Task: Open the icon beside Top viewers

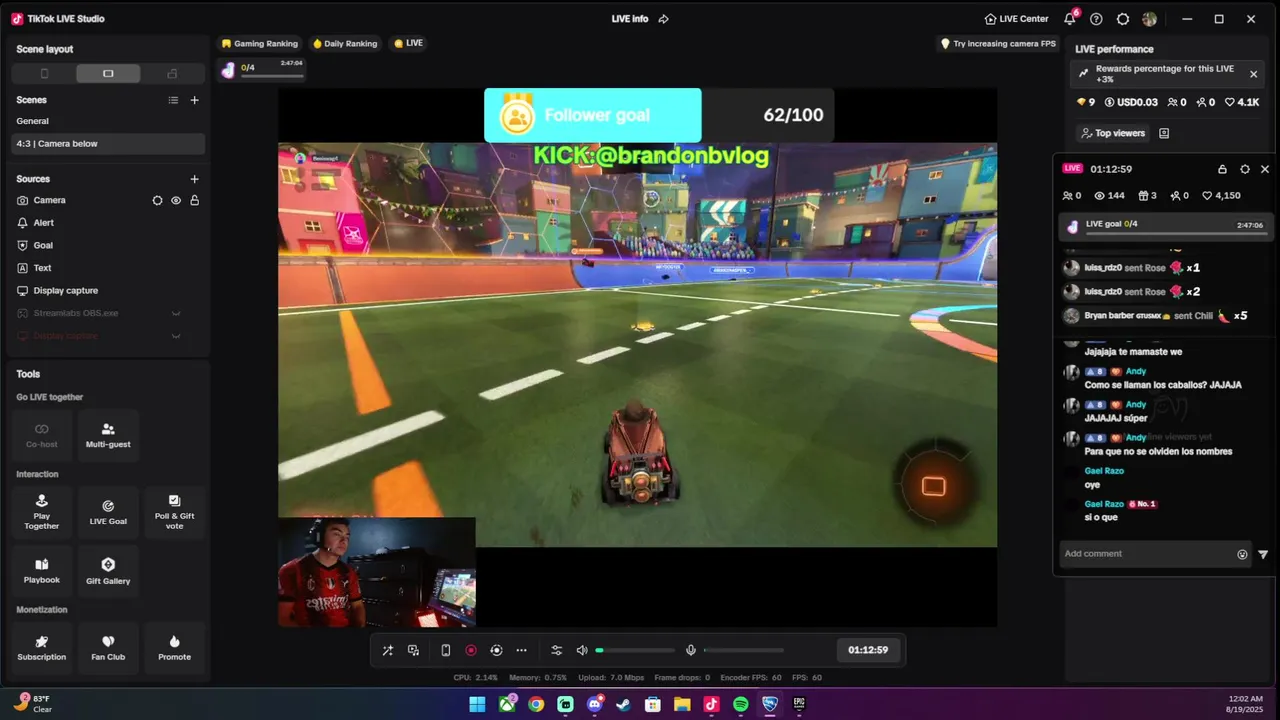Action: 1164,133
